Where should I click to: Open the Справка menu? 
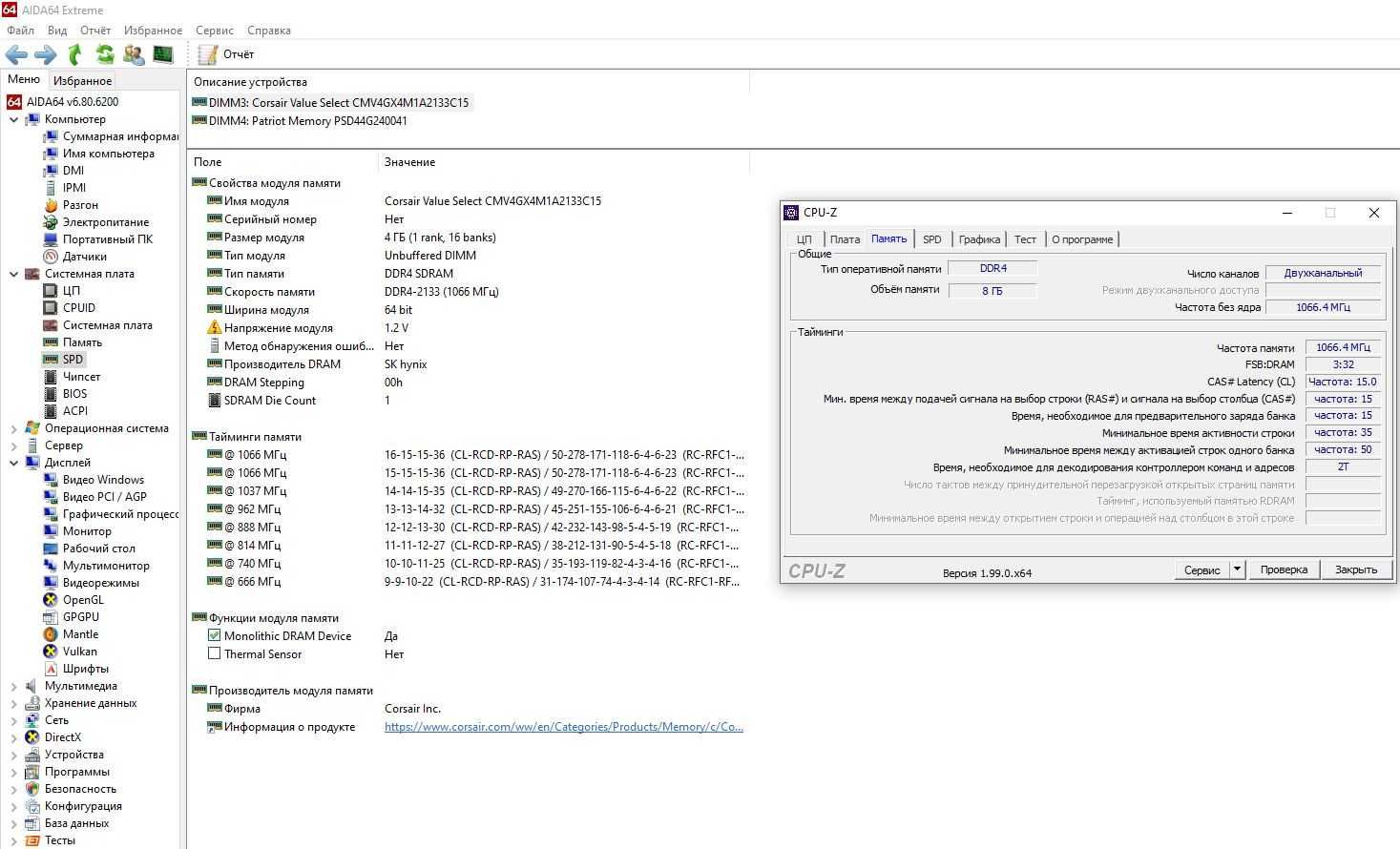point(269,31)
